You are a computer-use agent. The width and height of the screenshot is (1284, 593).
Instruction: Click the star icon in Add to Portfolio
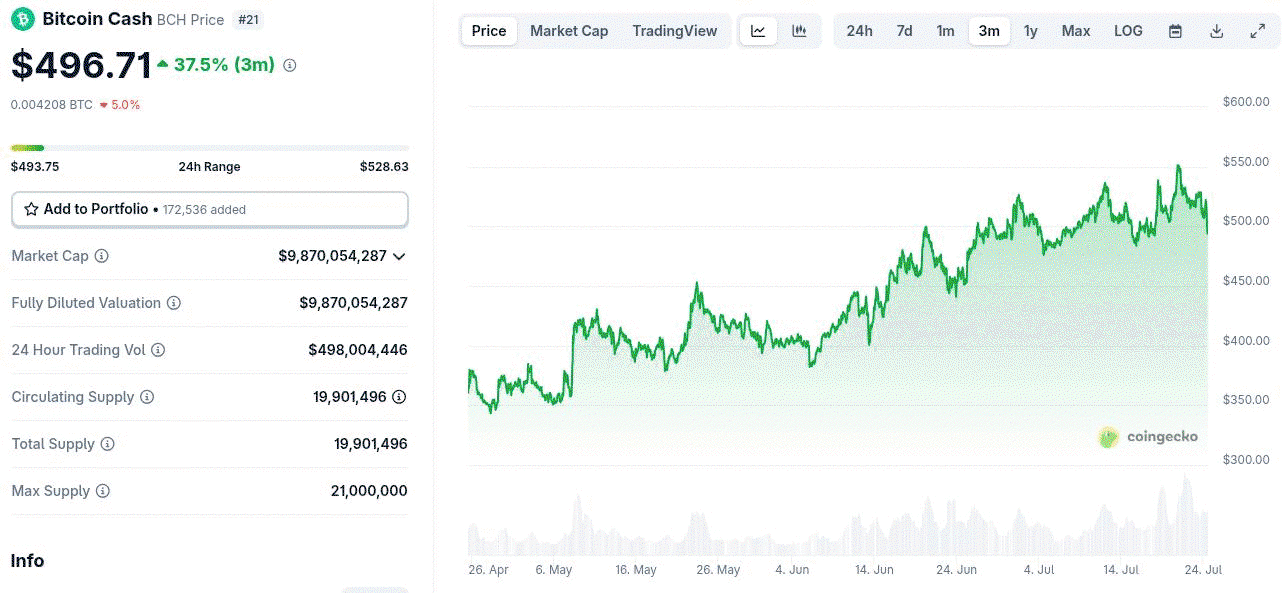[31, 209]
